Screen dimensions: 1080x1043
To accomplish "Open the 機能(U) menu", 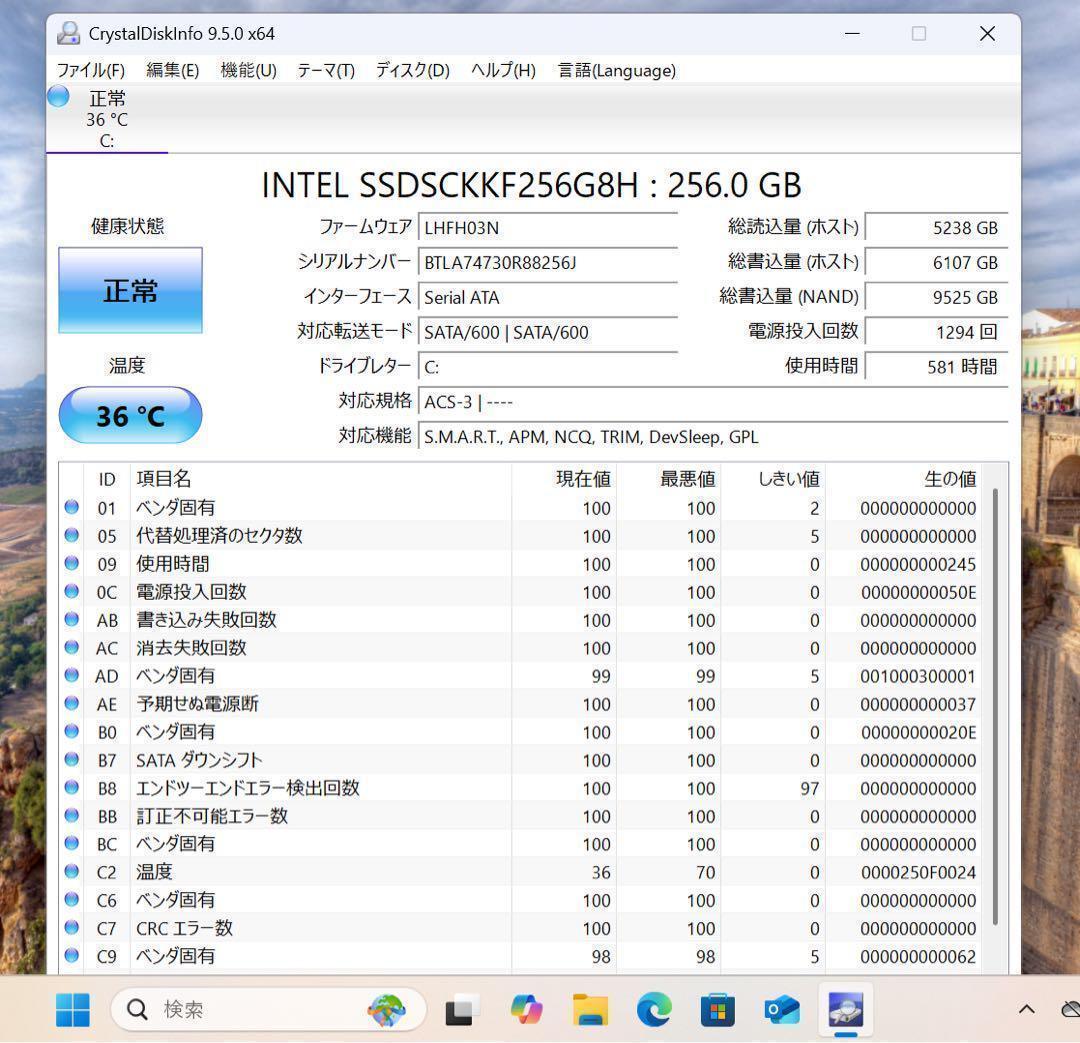I will pos(248,70).
